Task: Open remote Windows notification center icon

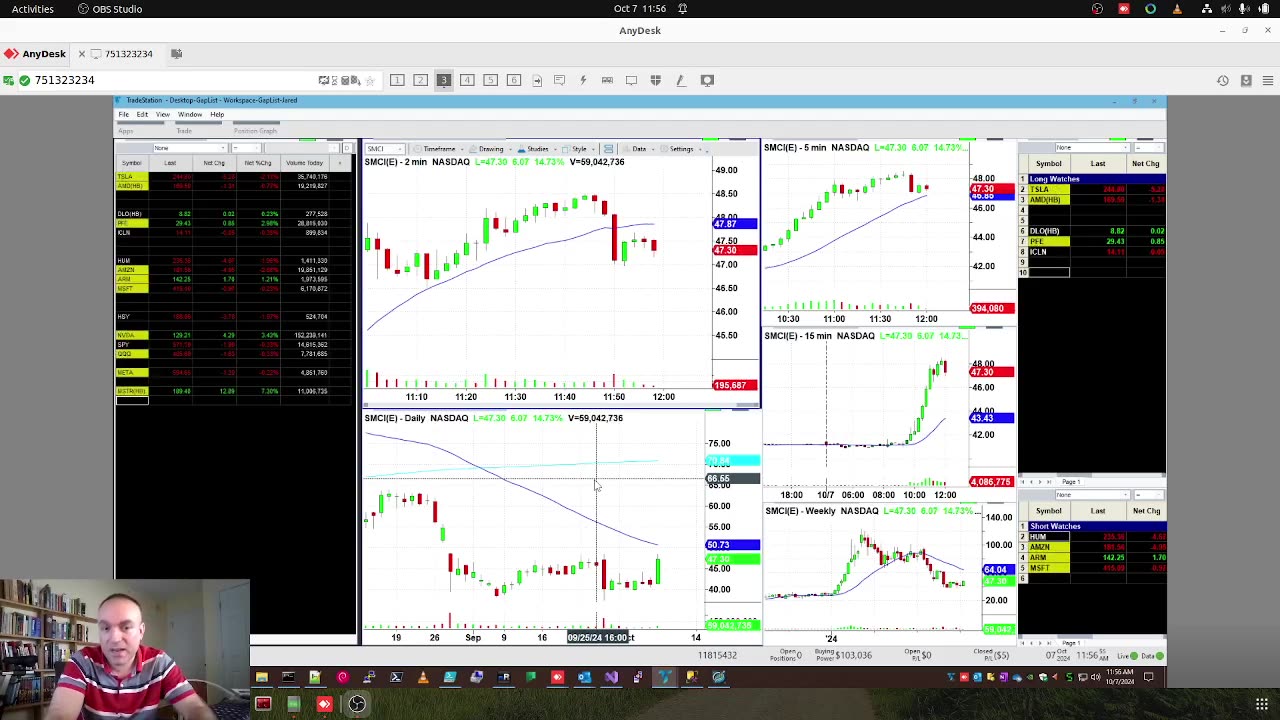Action: [x=1149, y=677]
